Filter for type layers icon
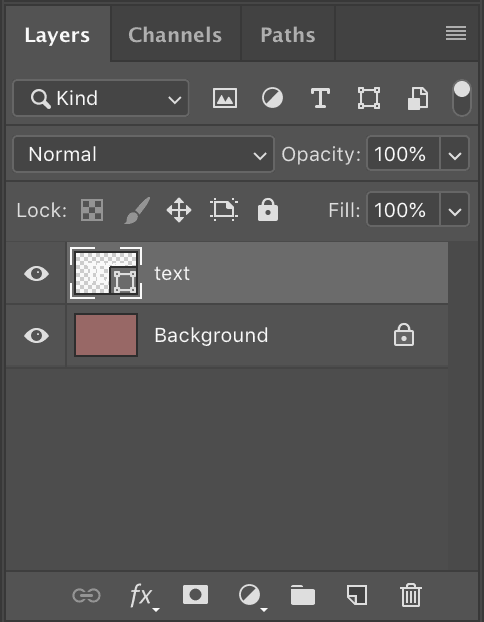 (320, 98)
